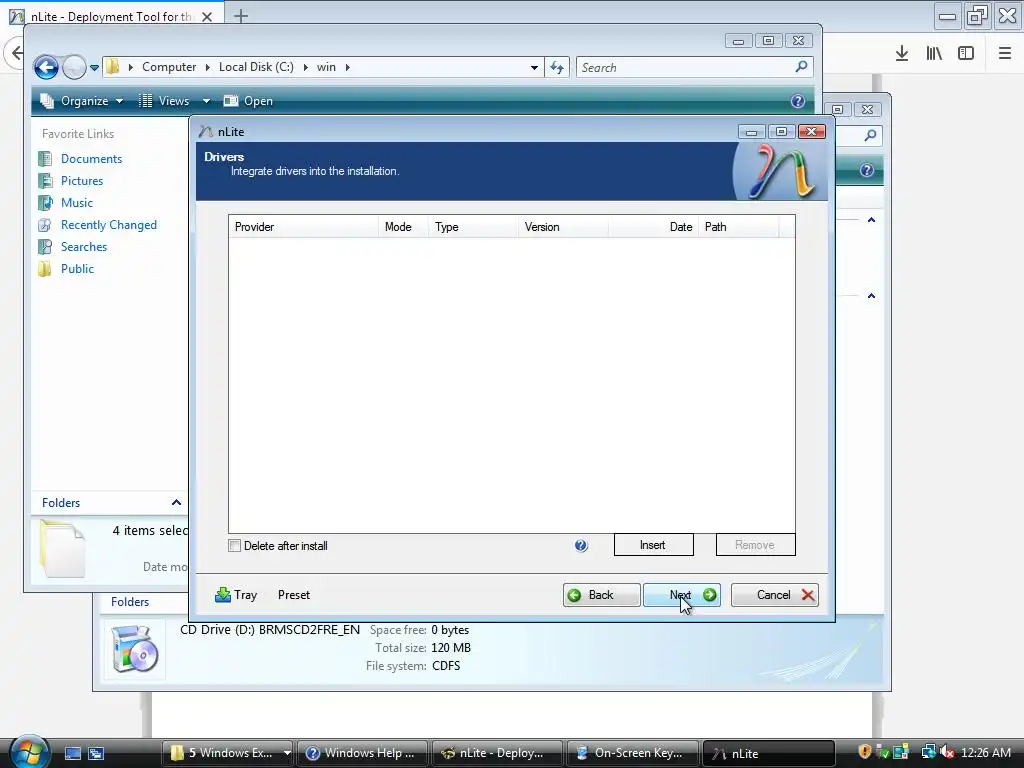Screen dimensions: 1024x768
Task: Expand Folders pane in front Explorer
Action: click(x=176, y=502)
